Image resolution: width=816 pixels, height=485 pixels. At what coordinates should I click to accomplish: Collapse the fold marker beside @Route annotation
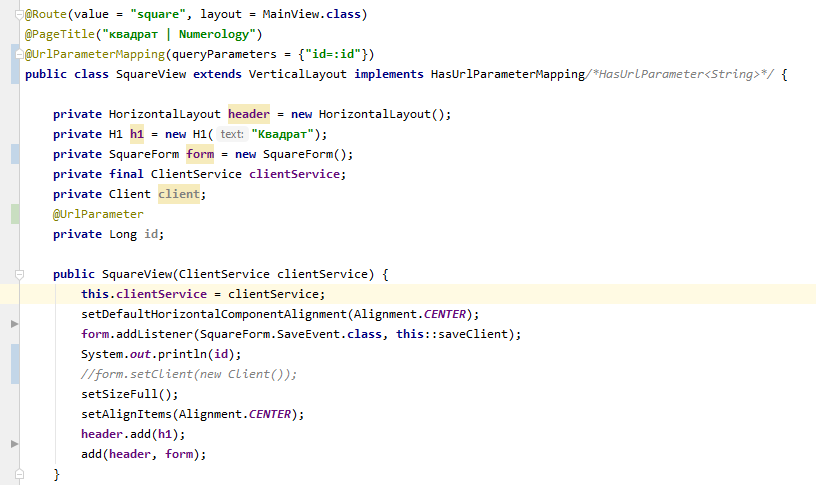click(x=20, y=14)
